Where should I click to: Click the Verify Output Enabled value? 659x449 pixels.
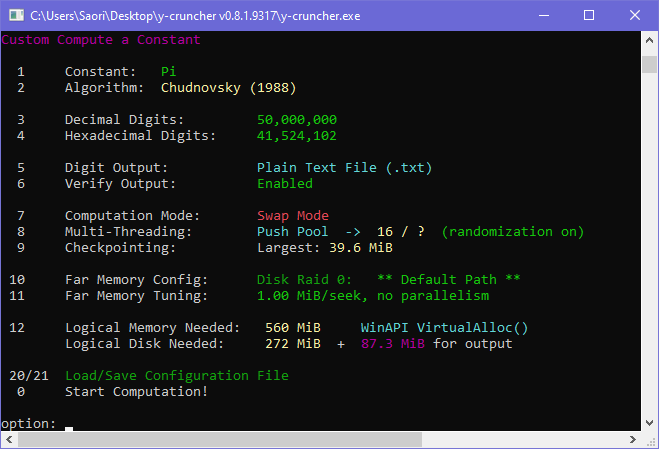point(284,184)
